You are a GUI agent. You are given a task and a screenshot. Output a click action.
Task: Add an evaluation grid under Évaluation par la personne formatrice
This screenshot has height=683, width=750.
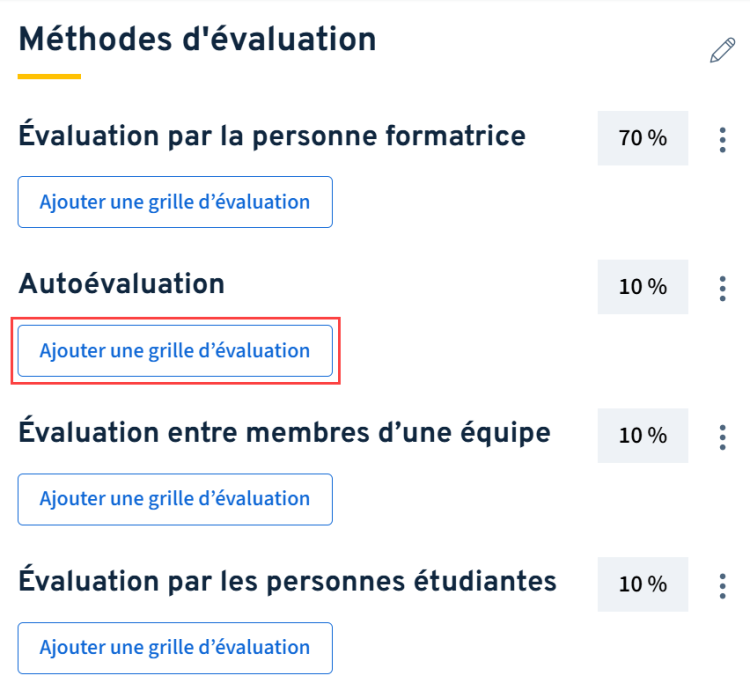click(x=175, y=202)
